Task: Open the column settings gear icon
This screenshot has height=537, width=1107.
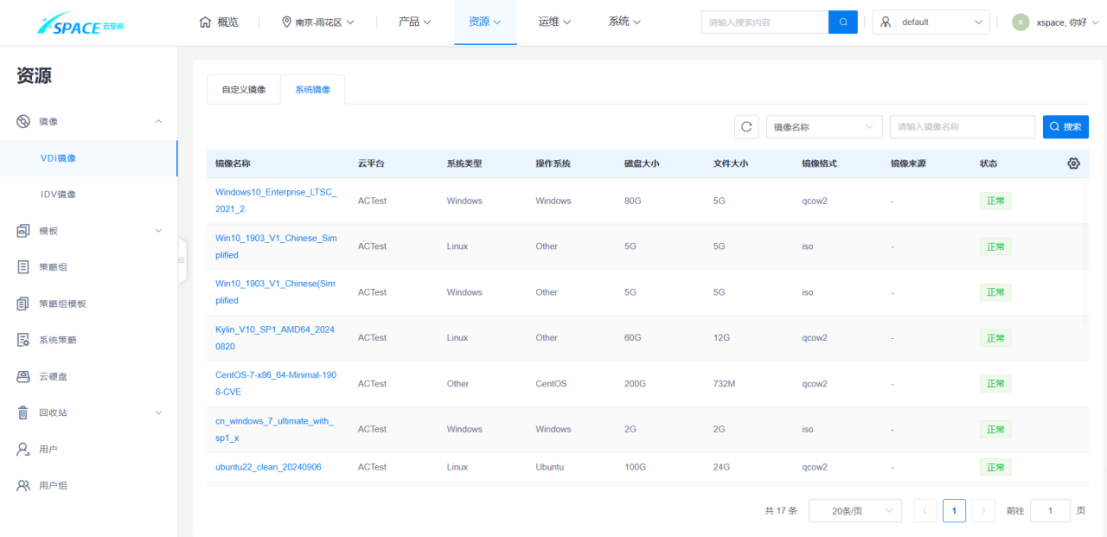Action: tap(1074, 163)
